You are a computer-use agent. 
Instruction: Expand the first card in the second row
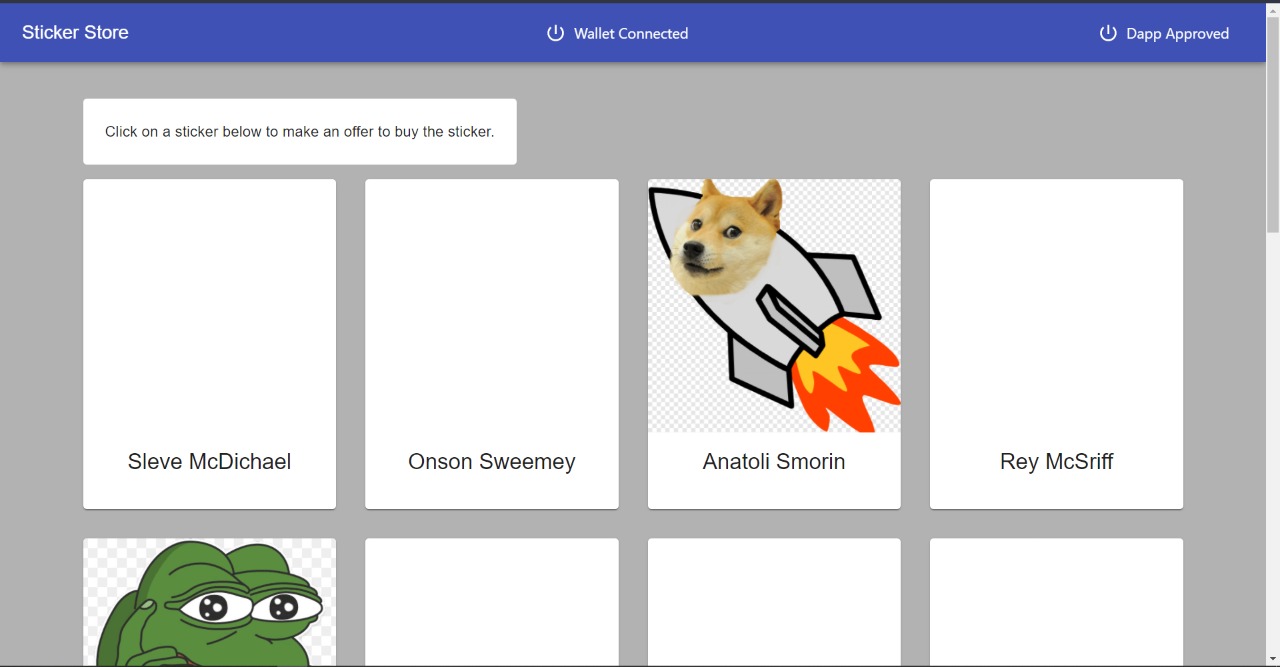209,600
